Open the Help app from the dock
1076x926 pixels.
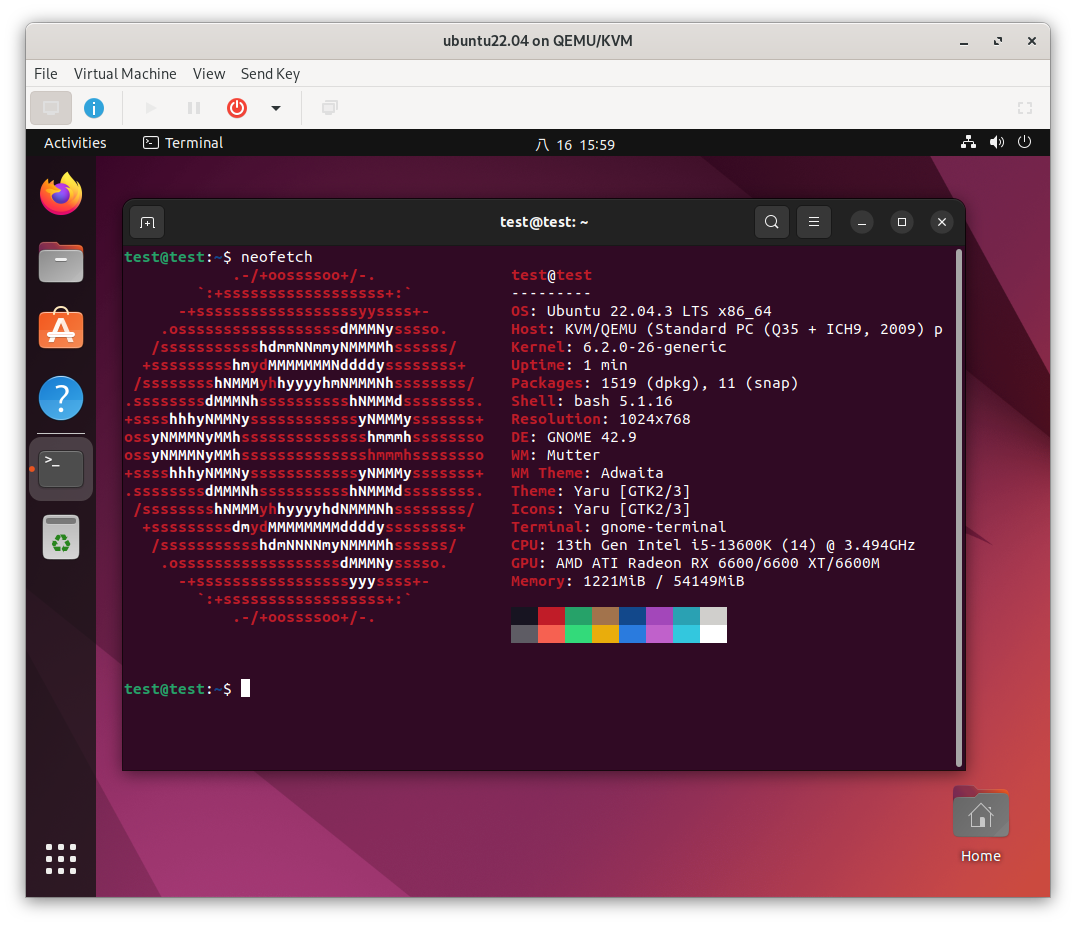tap(61, 398)
